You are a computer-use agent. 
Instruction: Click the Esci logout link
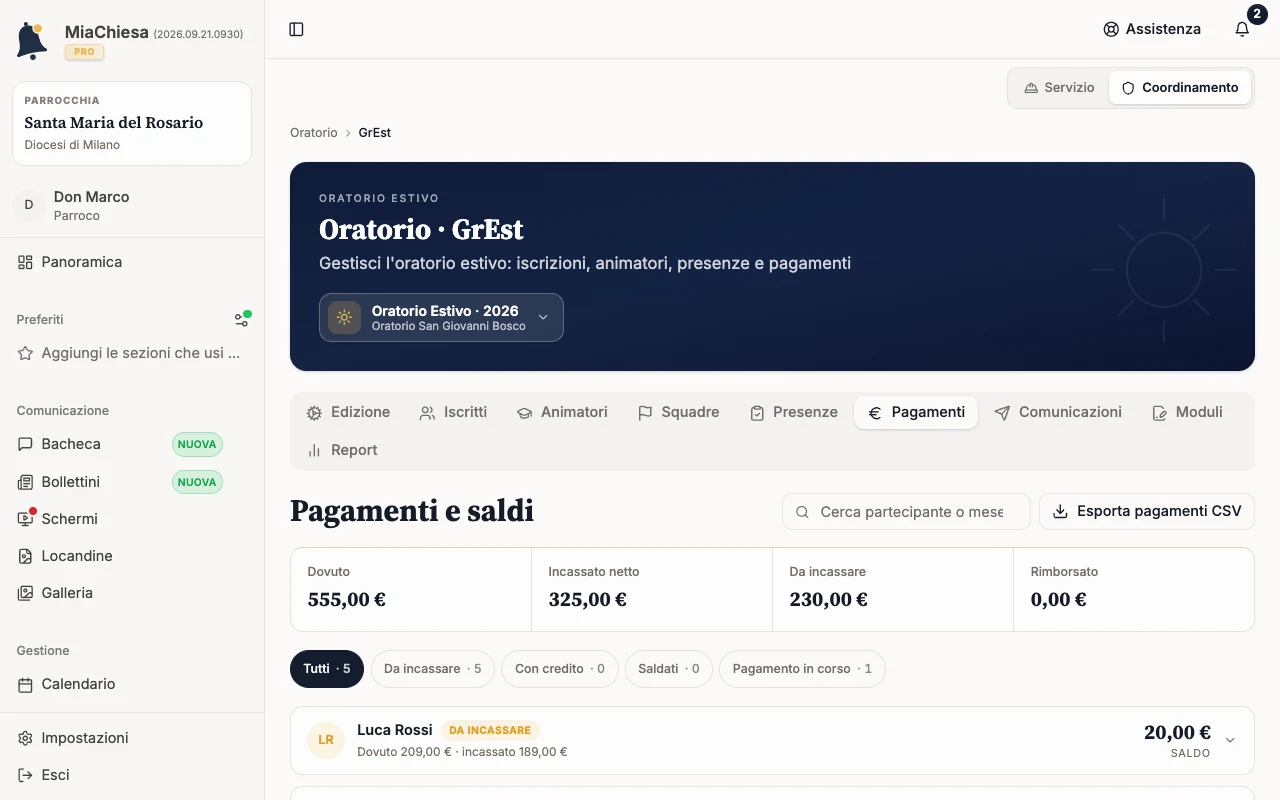pos(132,775)
